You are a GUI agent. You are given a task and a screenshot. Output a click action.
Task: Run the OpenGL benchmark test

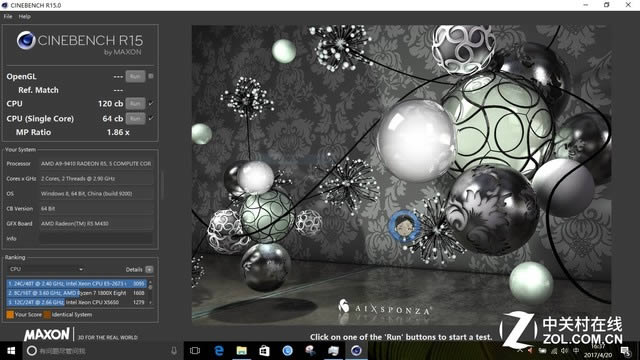tap(135, 76)
